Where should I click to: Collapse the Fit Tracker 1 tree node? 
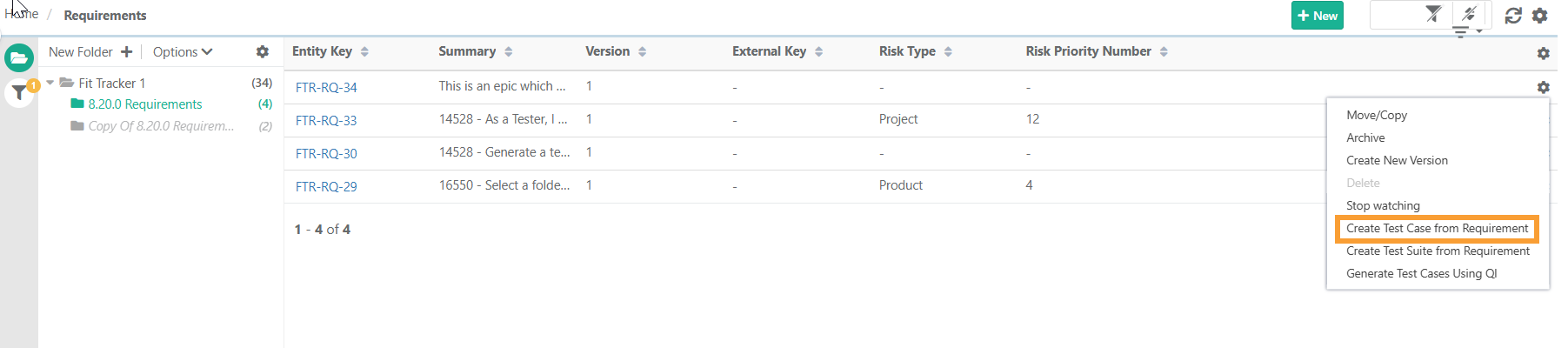pos(50,83)
